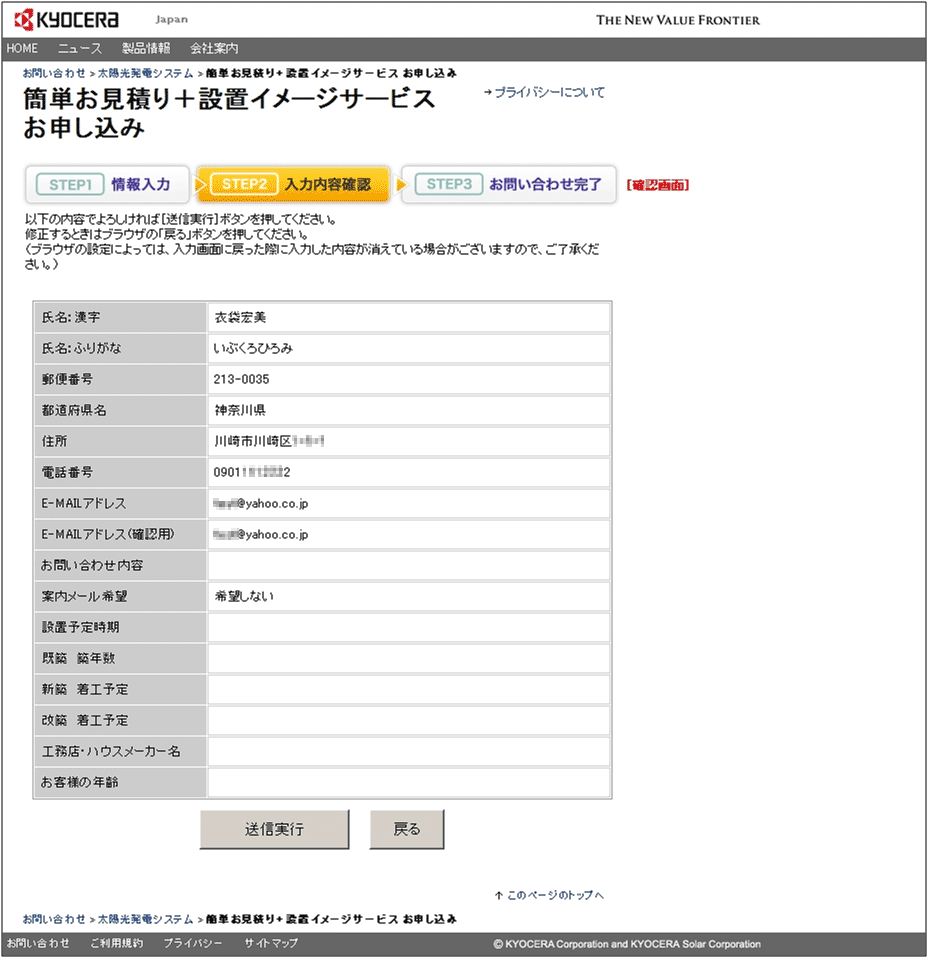The height and width of the screenshot is (958, 928).
Task: Click the postal code 213-0035
Action: (241, 379)
